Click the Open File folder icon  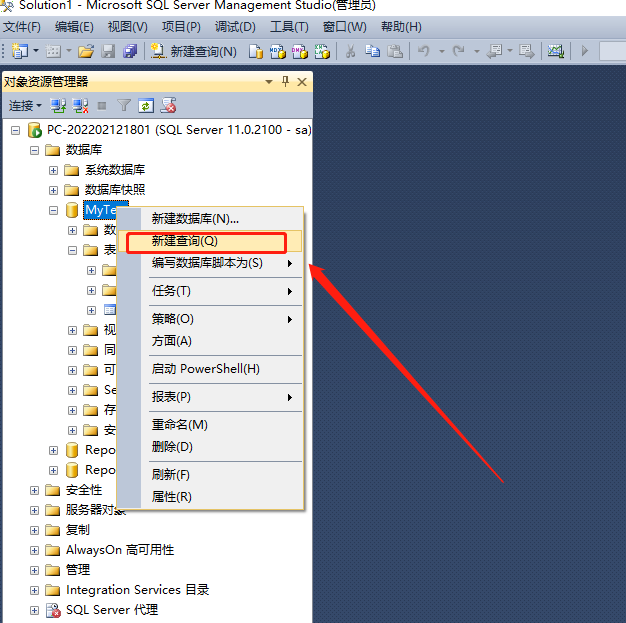pos(86,51)
